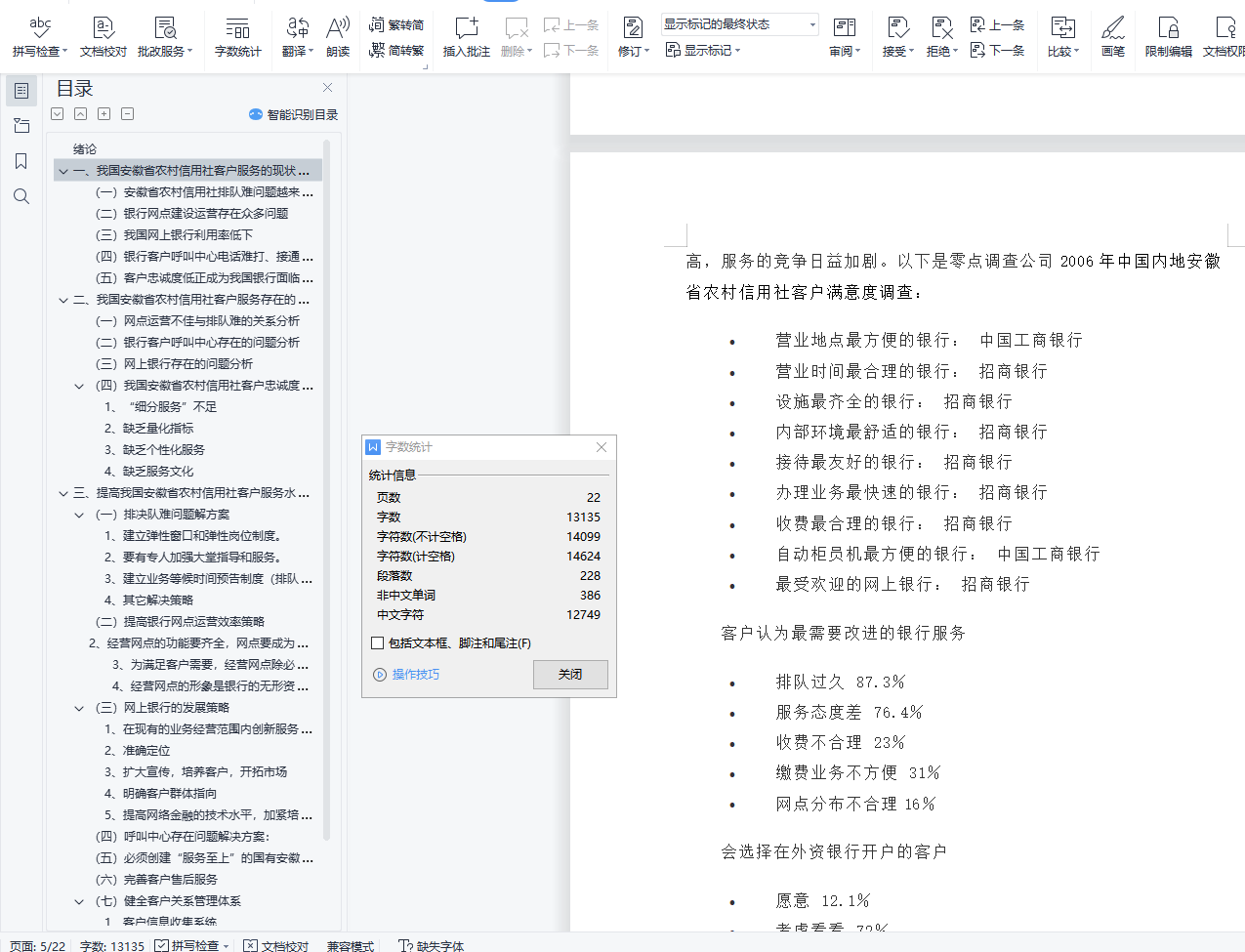
Task: Close the 目录 navigation panel
Action: pos(327,88)
